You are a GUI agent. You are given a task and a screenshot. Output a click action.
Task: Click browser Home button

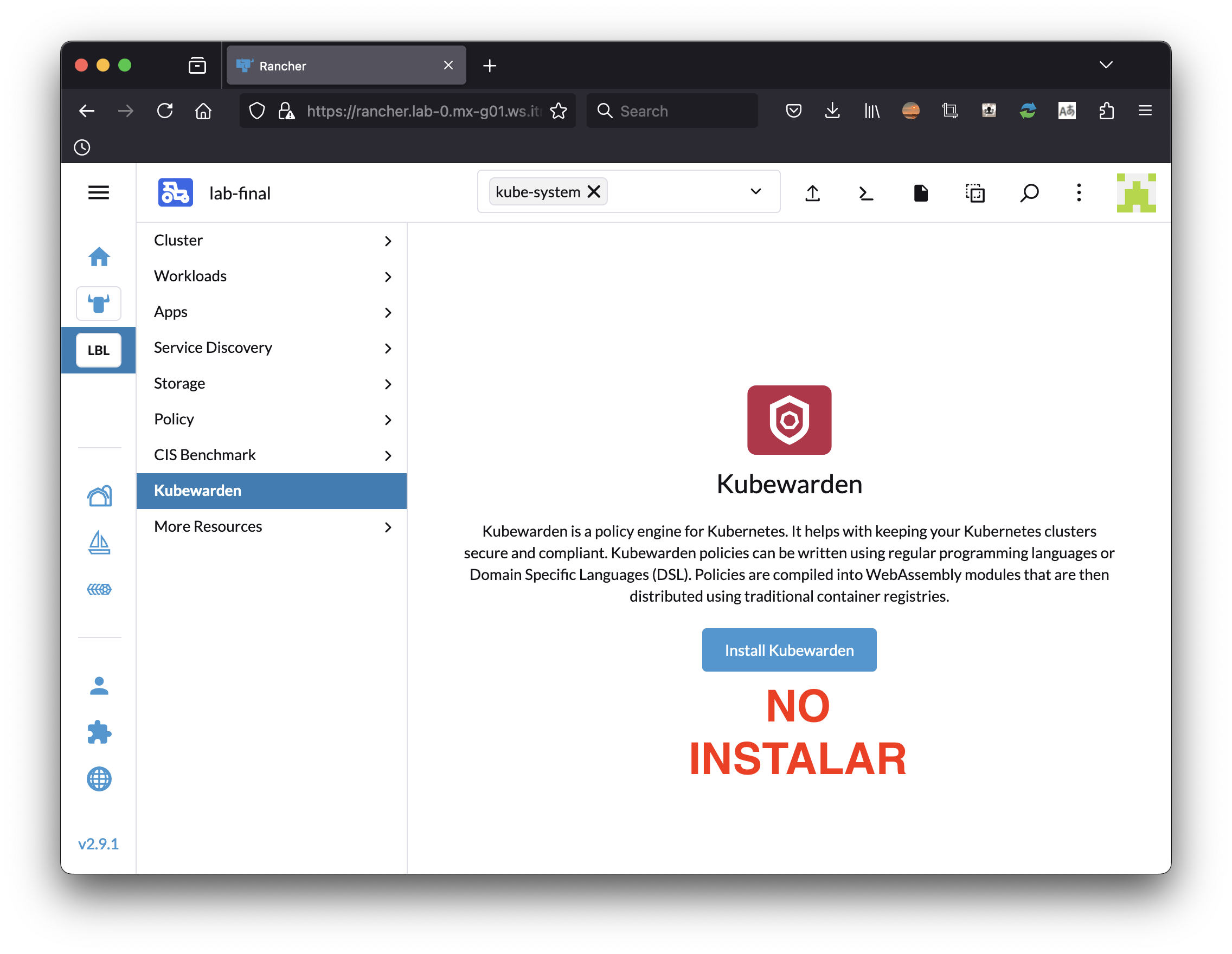tap(204, 111)
